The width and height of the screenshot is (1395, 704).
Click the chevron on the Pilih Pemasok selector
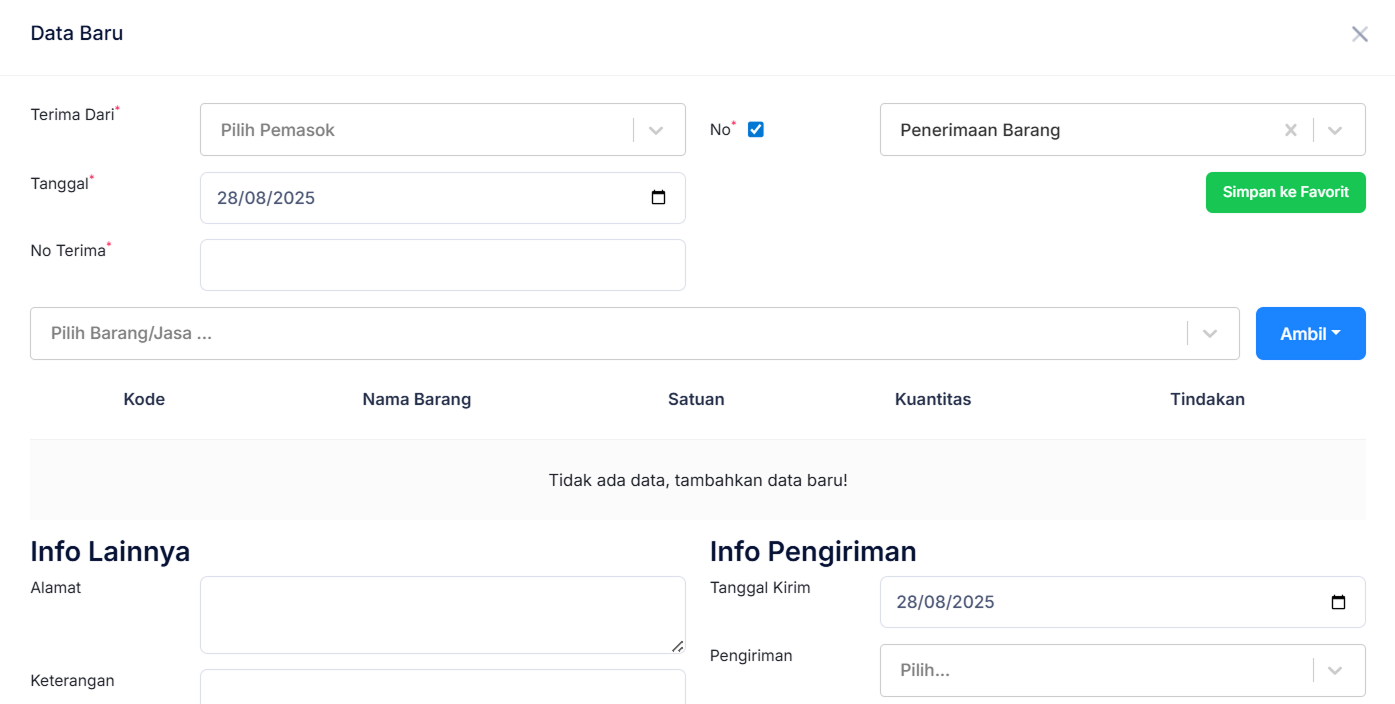(x=657, y=129)
